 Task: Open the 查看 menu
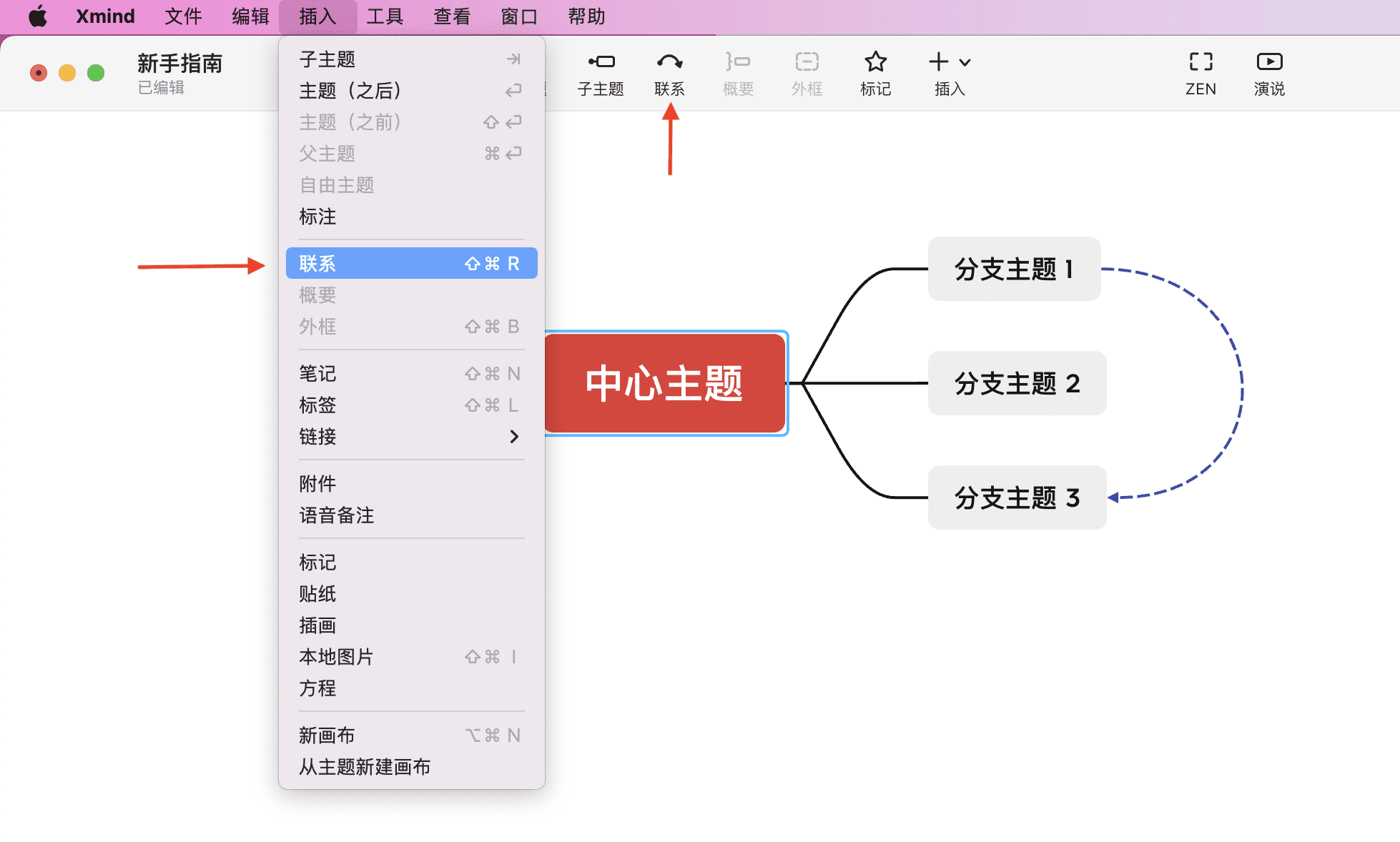click(451, 16)
